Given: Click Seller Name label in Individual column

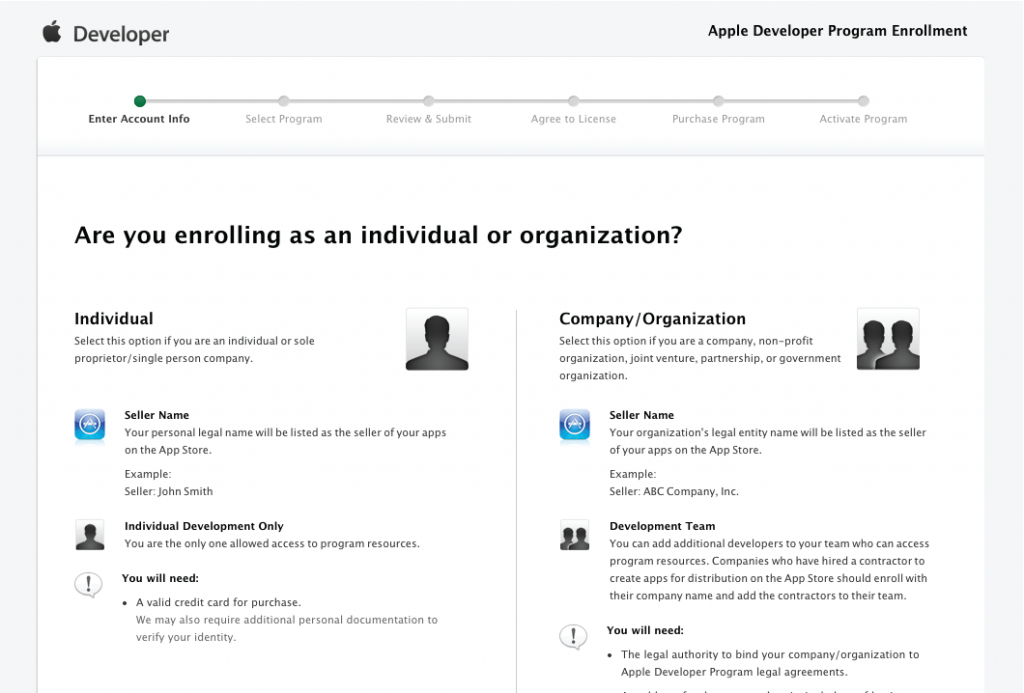Looking at the screenshot, I should [x=157, y=415].
